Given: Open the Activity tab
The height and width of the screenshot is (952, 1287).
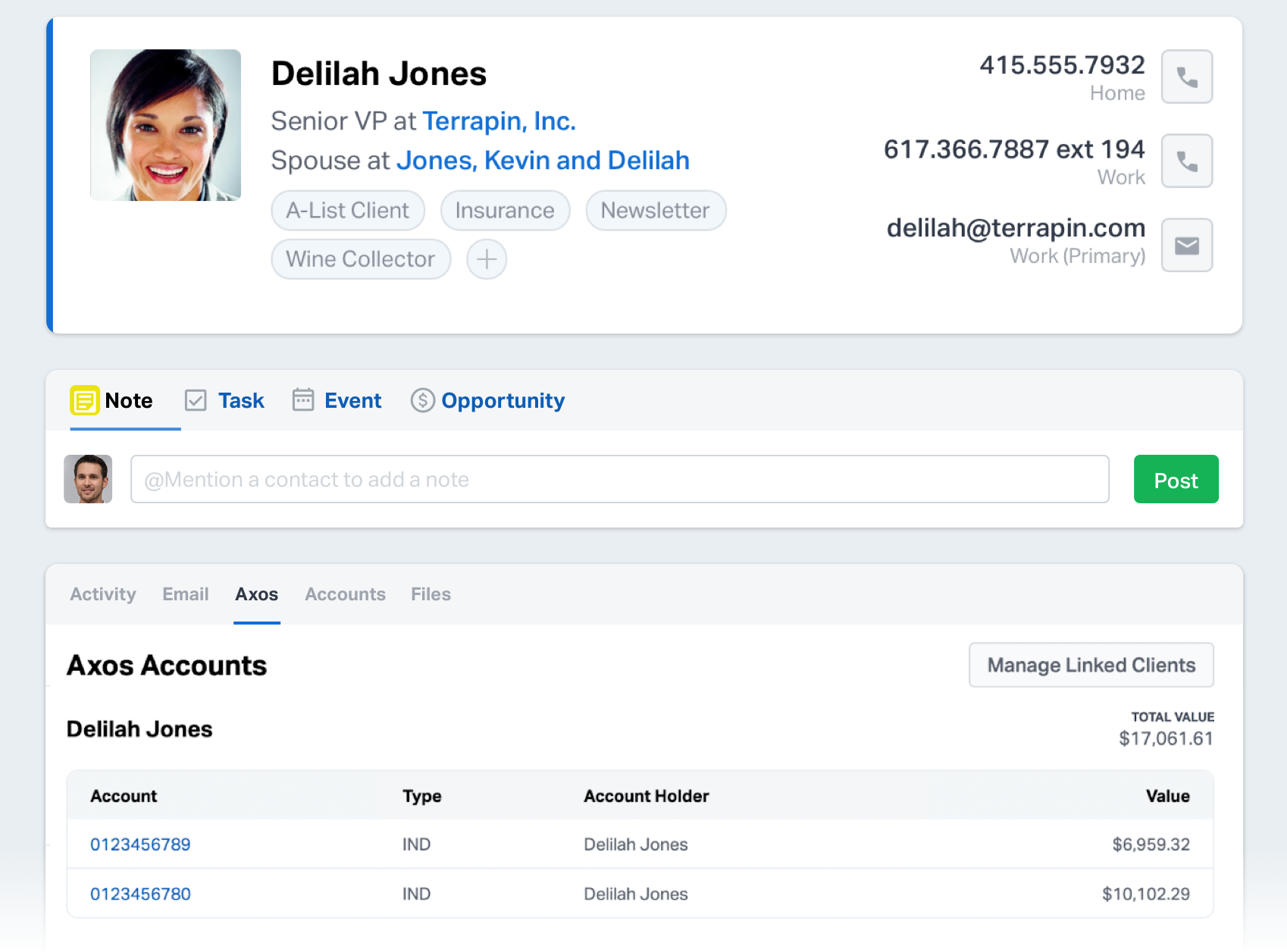Looking at the screenshot, I should point(102,594).
